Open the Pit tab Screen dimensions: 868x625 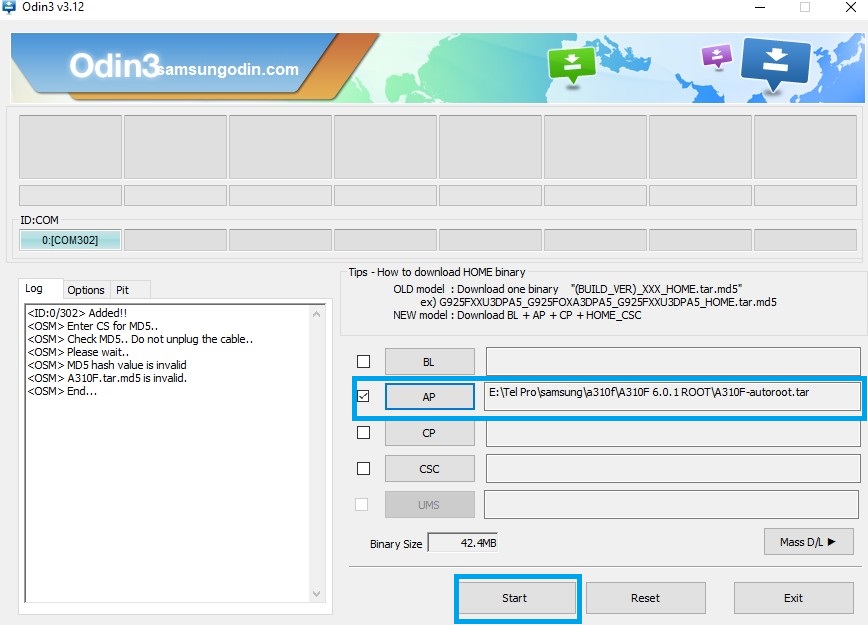pyautogui.click(x=122, y=290)
